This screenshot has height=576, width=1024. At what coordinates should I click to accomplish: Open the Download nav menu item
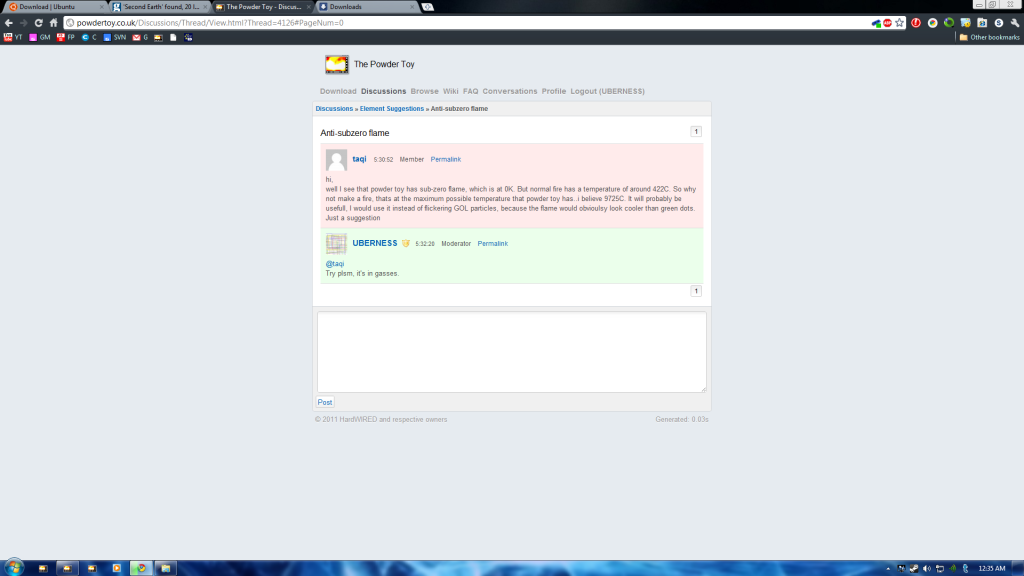(x=338, y=91)
